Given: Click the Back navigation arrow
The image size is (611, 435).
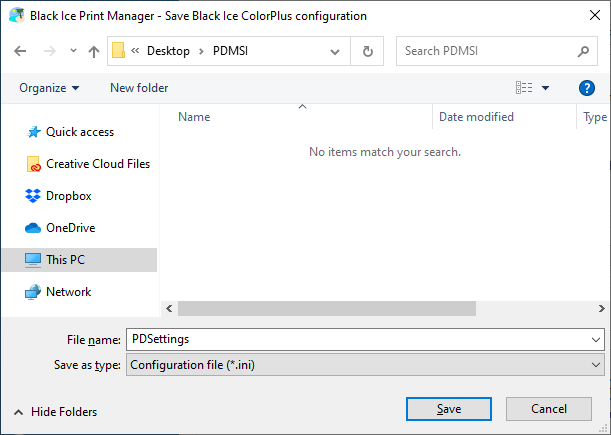Looking at the screenshot, I should tap(21, 51).
